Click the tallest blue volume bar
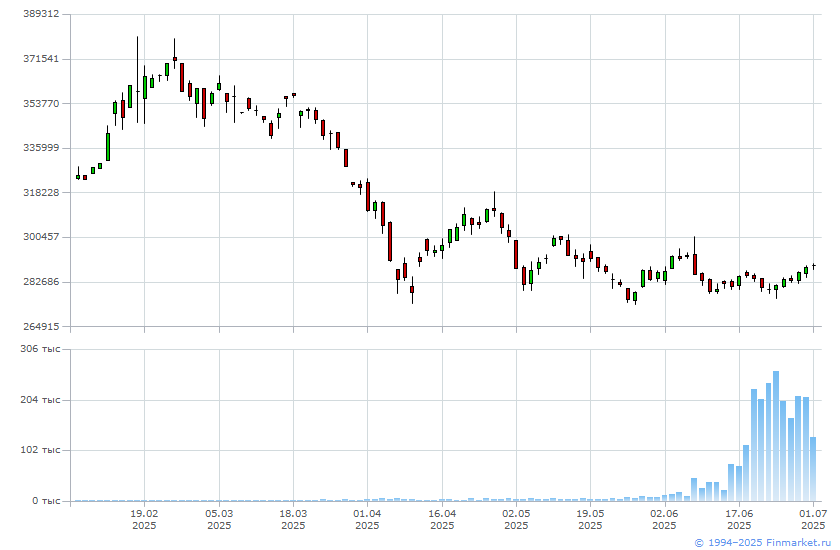Screen dimensions: 840x550 tap(776, 436)
